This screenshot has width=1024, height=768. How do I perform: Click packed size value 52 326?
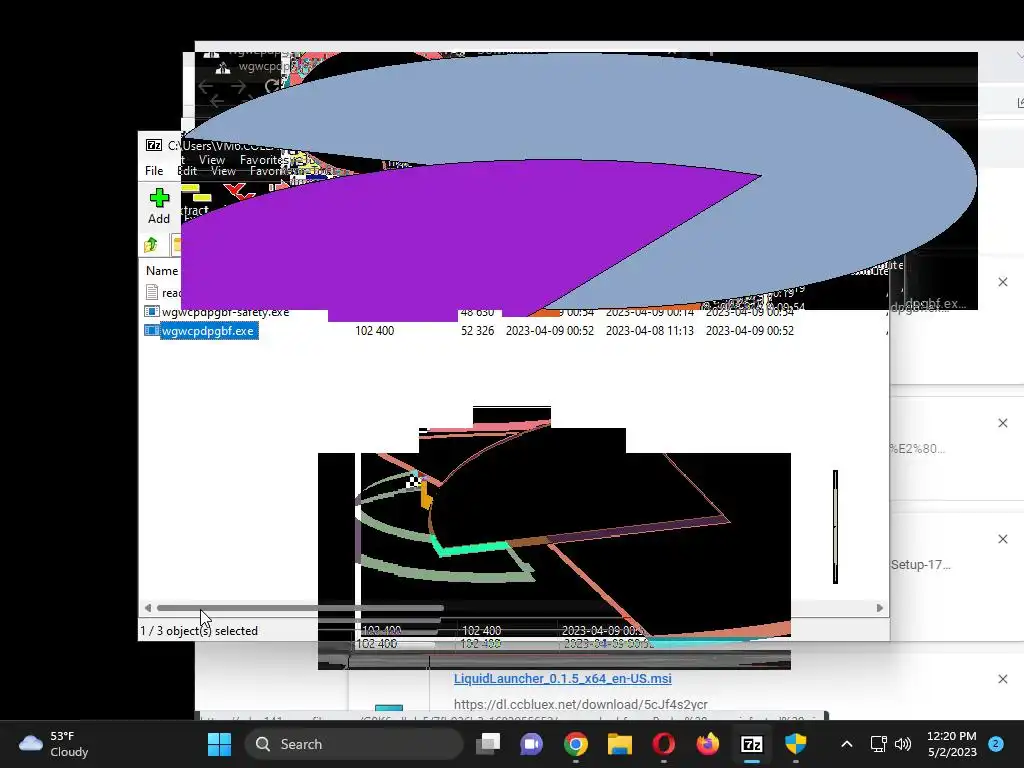coord(477,330)
